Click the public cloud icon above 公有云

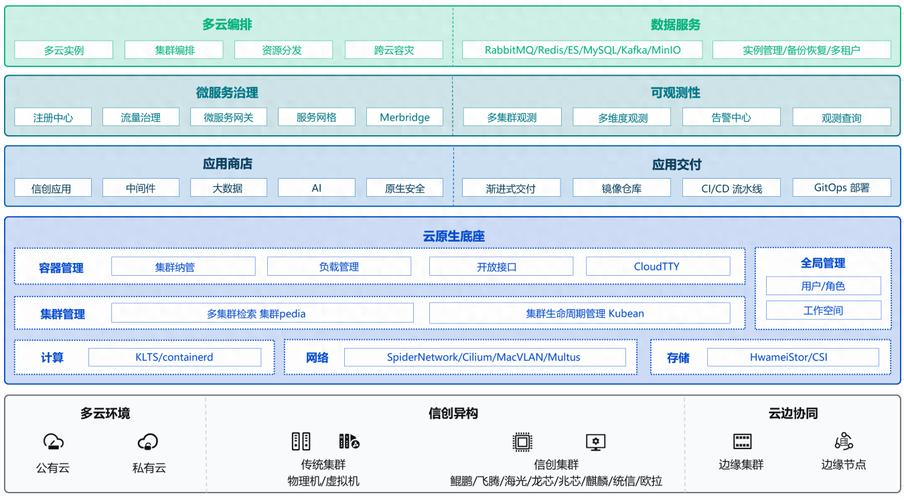pyautogui.click(x=54, y=441)
